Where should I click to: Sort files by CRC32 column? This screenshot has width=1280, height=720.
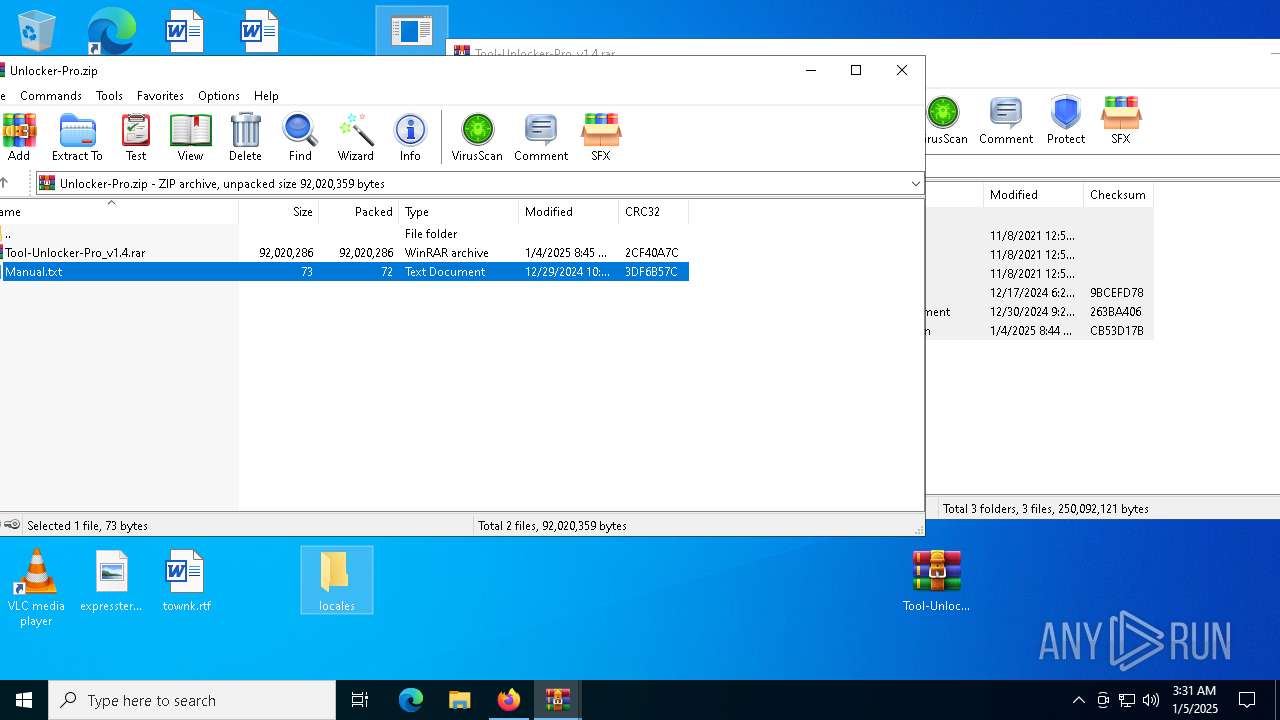(654, 212)
